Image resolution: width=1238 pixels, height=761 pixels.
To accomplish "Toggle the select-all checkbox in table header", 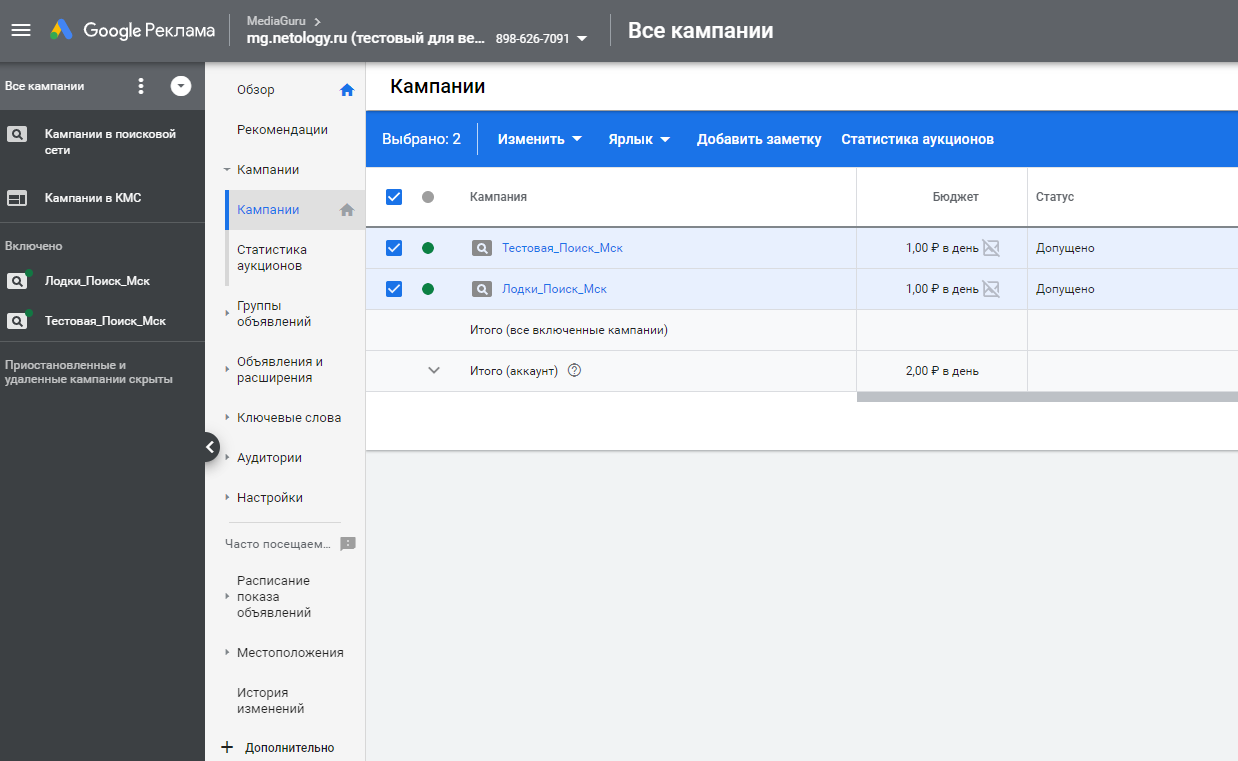I will (x=394, y=197).
